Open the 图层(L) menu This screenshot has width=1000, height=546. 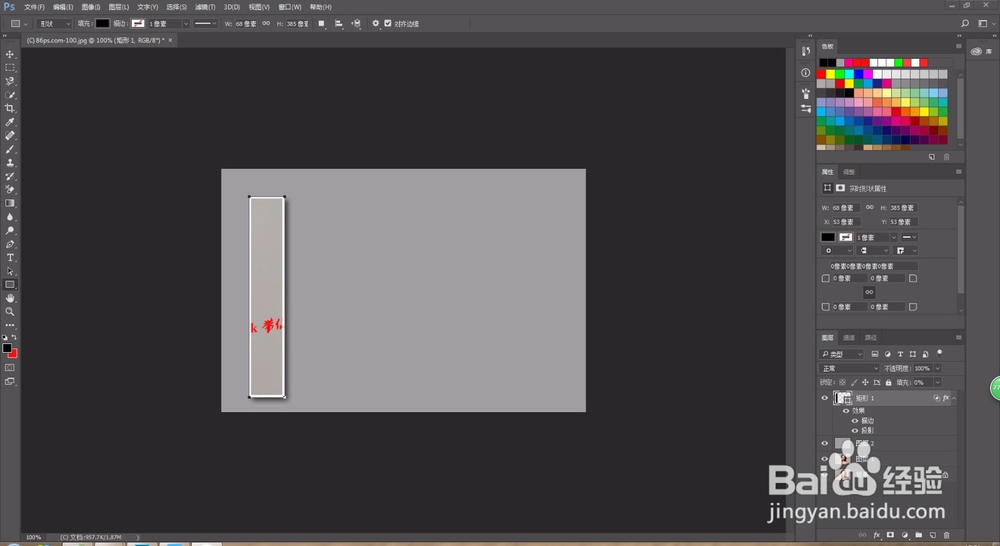coord(119,7)
